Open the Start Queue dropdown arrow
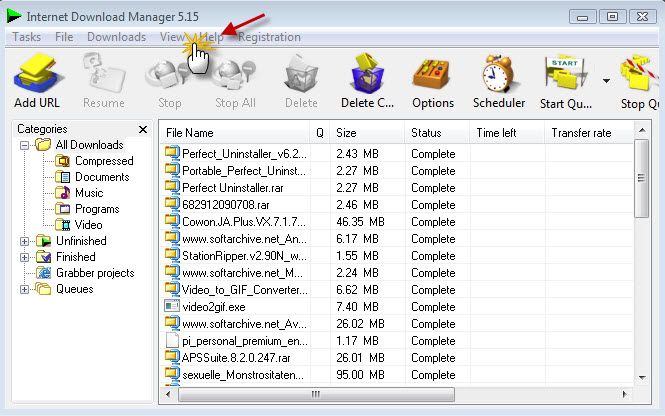 (x=606, y=81)
